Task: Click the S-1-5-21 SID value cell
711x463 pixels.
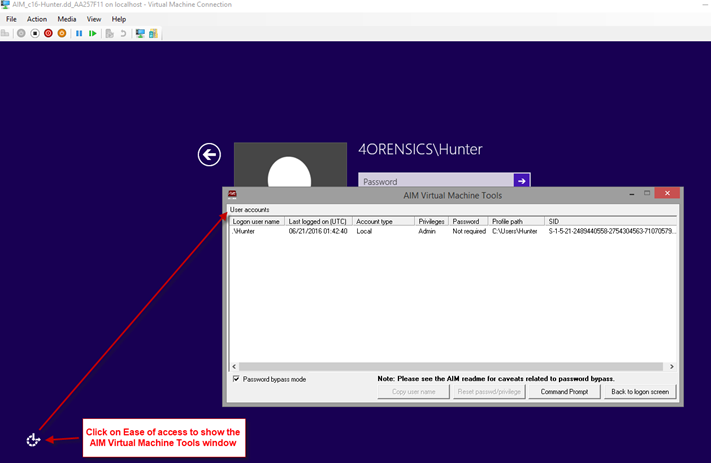Action: click(612, 231)
